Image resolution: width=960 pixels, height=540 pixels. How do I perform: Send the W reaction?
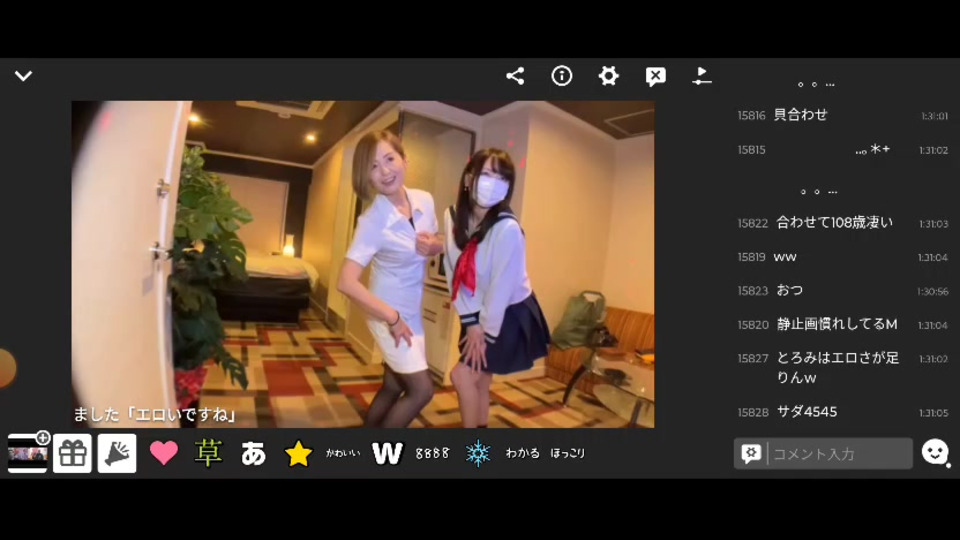(x=388, y=454)
